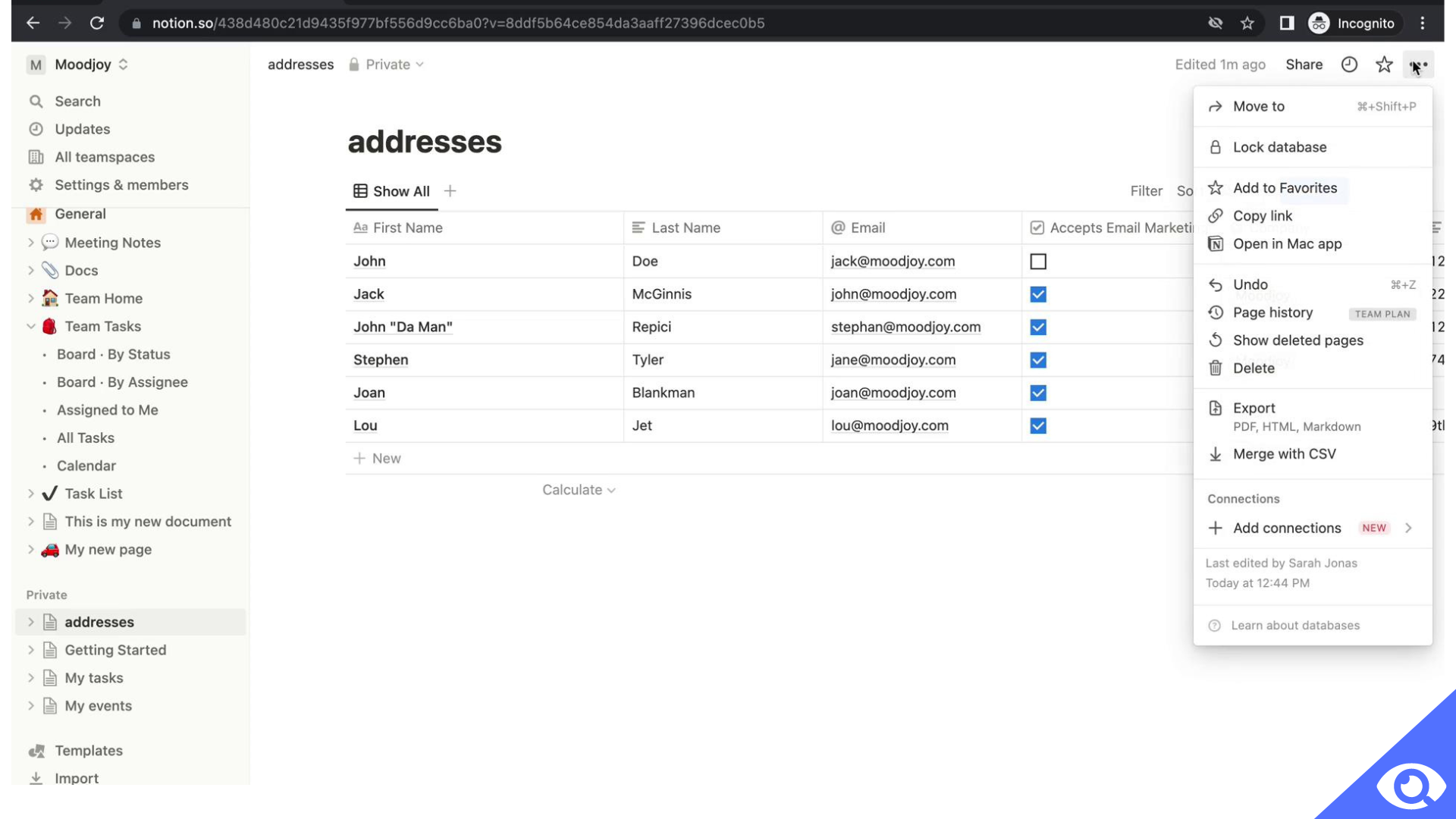Image resolution: width=1456 pixels, height=819 pixels.
Task: Toggle Accepts Email Marketing for Jack McGinnis
Action: 1038,294
